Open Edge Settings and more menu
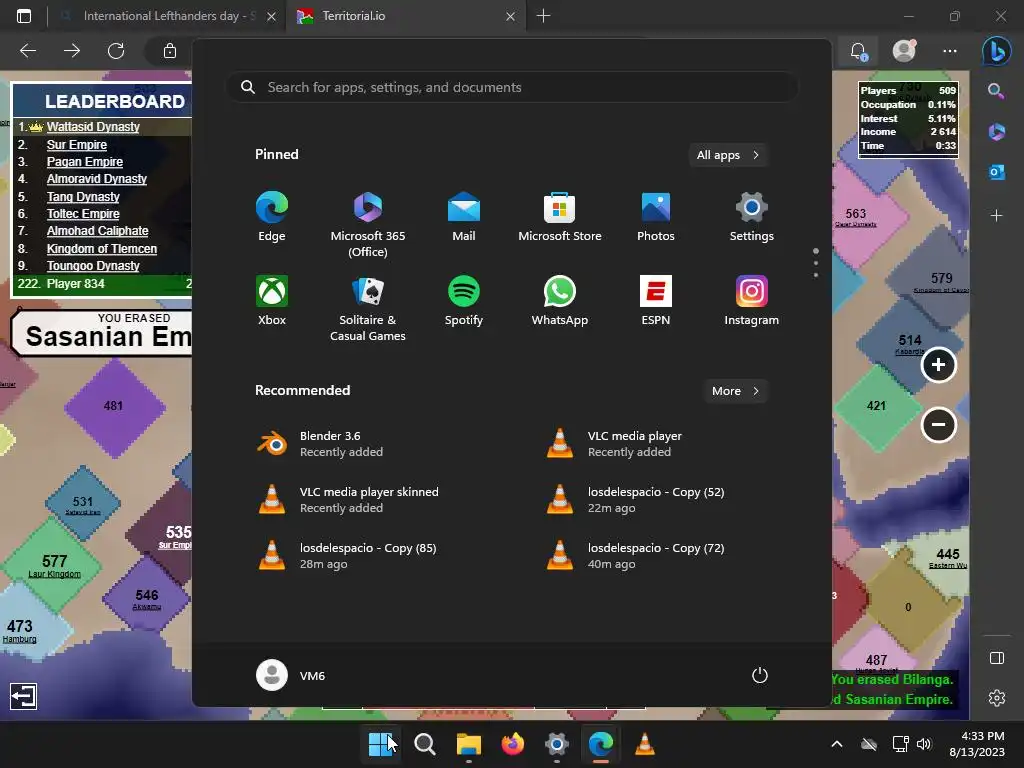The height and width of the screenshot is (768, 1024). click(x=950, y=51)
